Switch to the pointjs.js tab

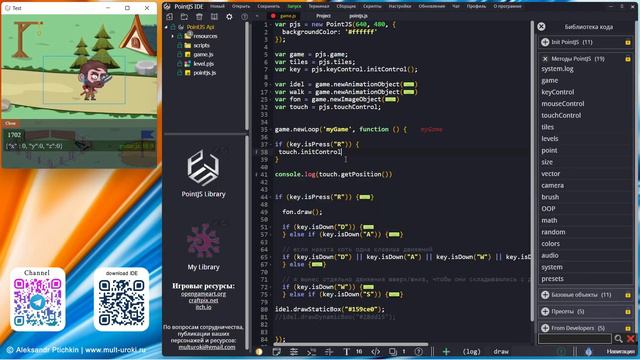(358, 16)
